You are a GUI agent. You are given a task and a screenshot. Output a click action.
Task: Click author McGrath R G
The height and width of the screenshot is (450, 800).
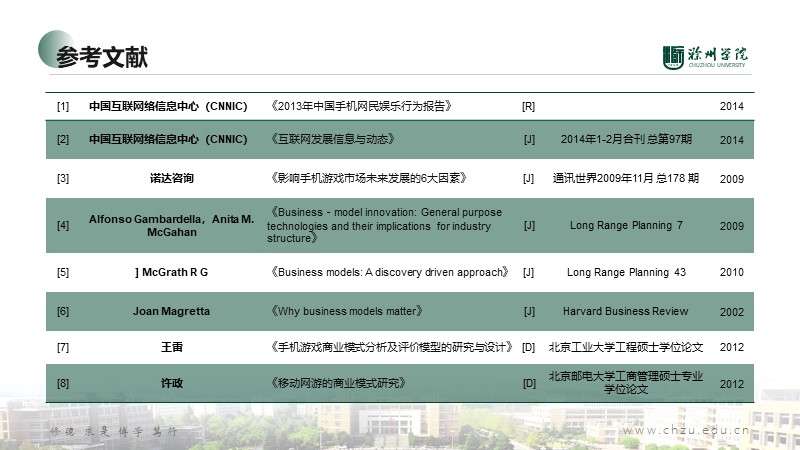(171, 272)
